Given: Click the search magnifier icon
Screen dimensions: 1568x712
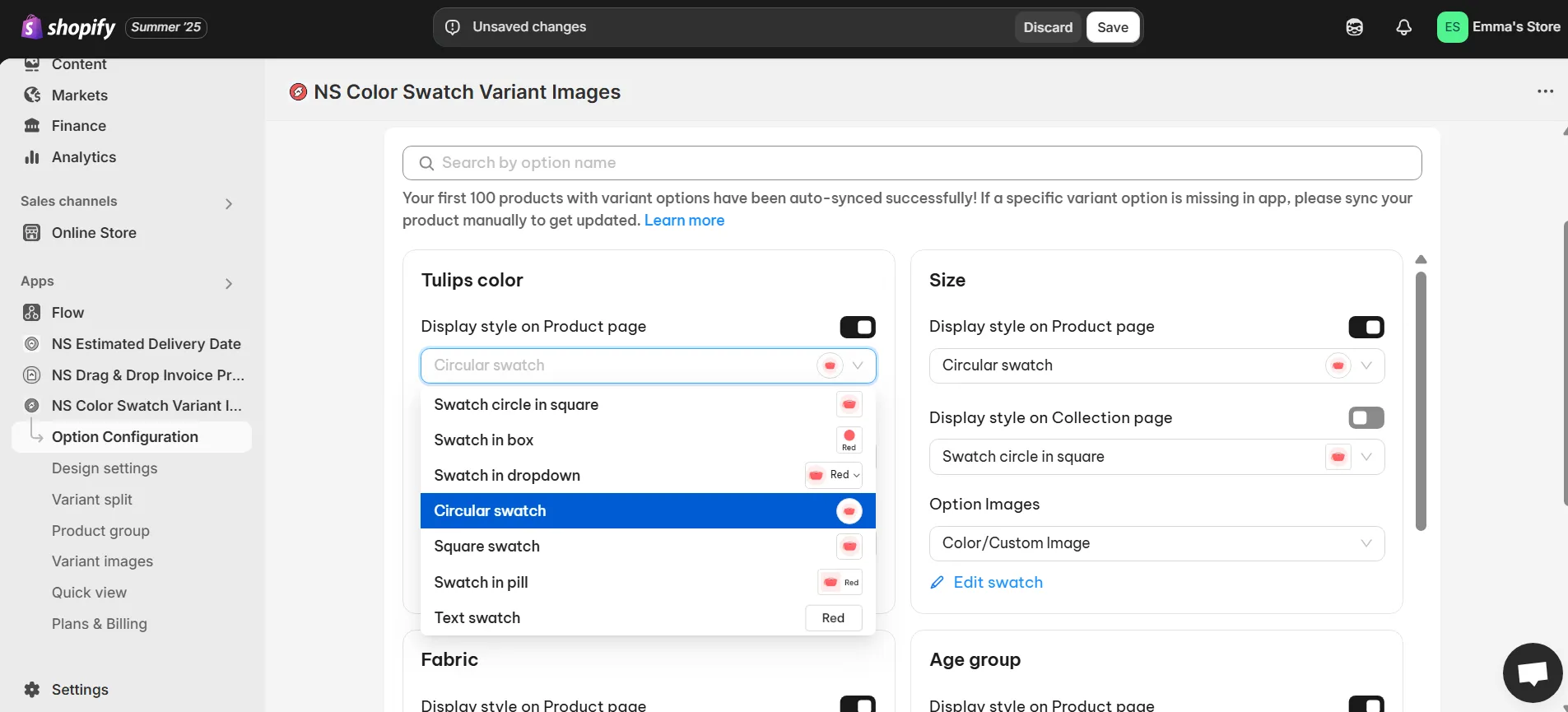Looking at the screenshot, I should [x=426, y=163].
